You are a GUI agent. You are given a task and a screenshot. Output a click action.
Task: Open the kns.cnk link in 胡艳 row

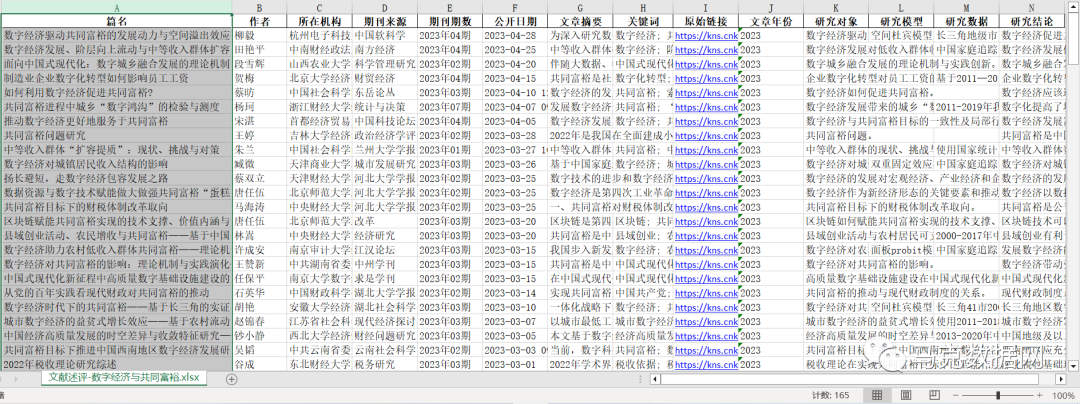click(x=706, y=307)
